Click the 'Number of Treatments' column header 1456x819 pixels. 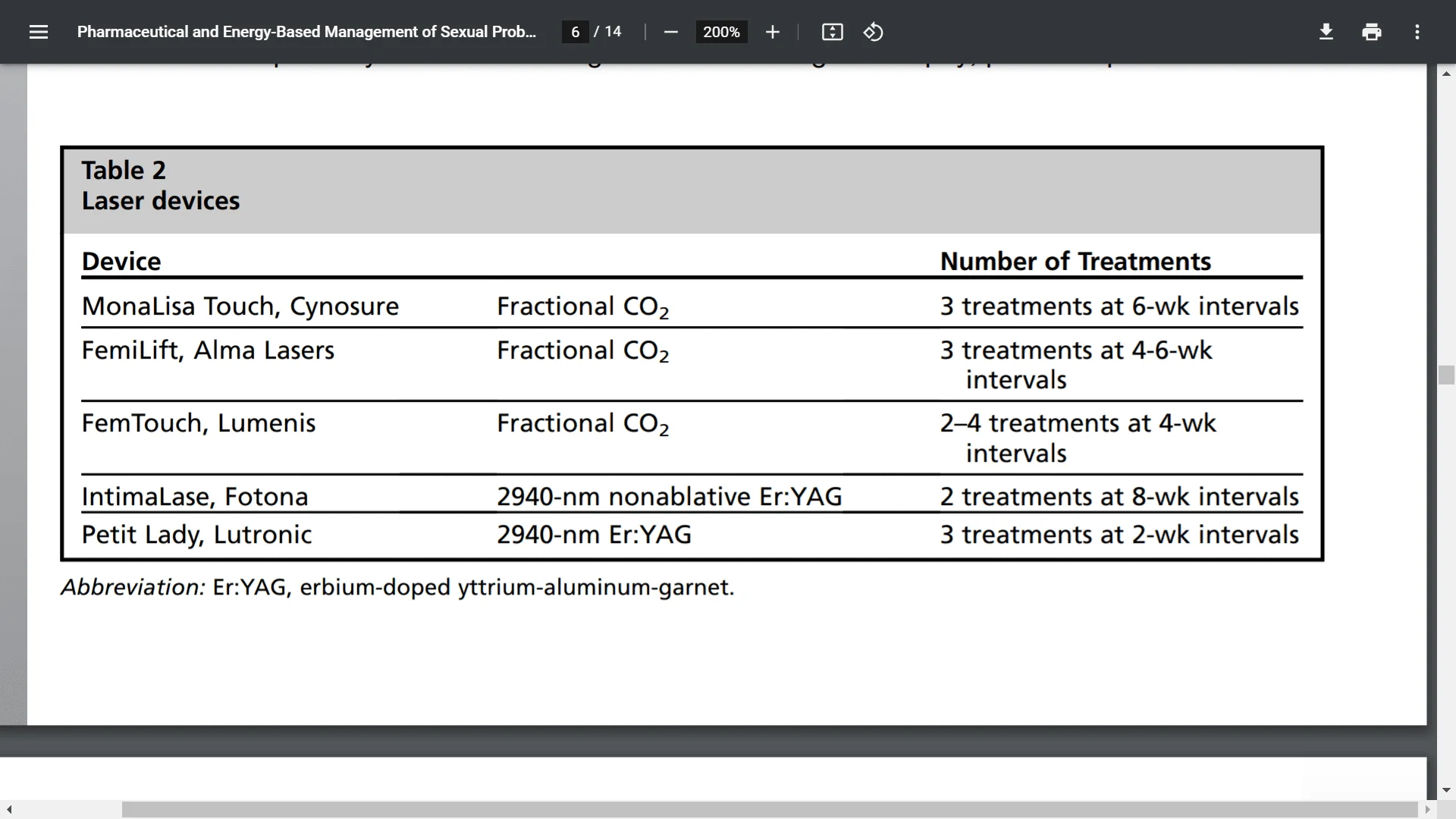pyautogui.click(x=1075, y=261)
